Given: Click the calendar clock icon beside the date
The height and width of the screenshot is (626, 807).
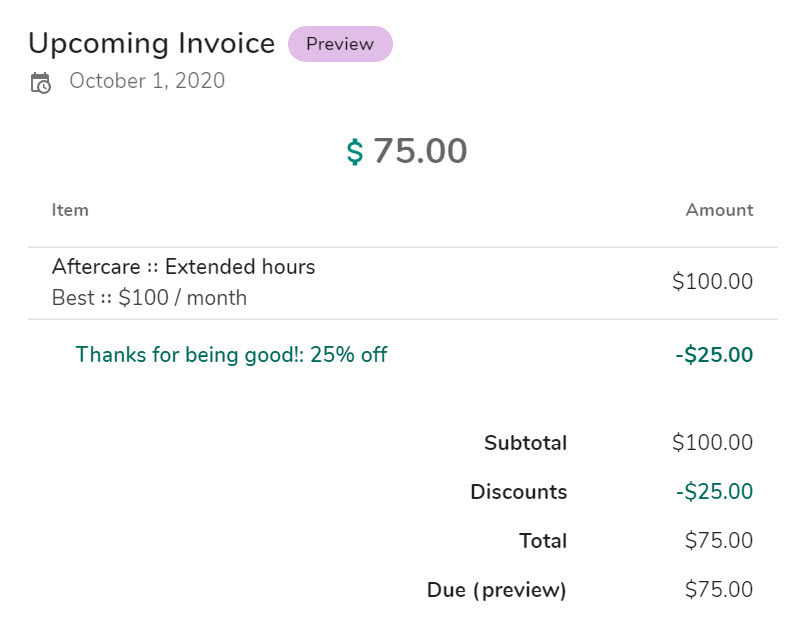Looking at the screenshot, I should [40, 82].
